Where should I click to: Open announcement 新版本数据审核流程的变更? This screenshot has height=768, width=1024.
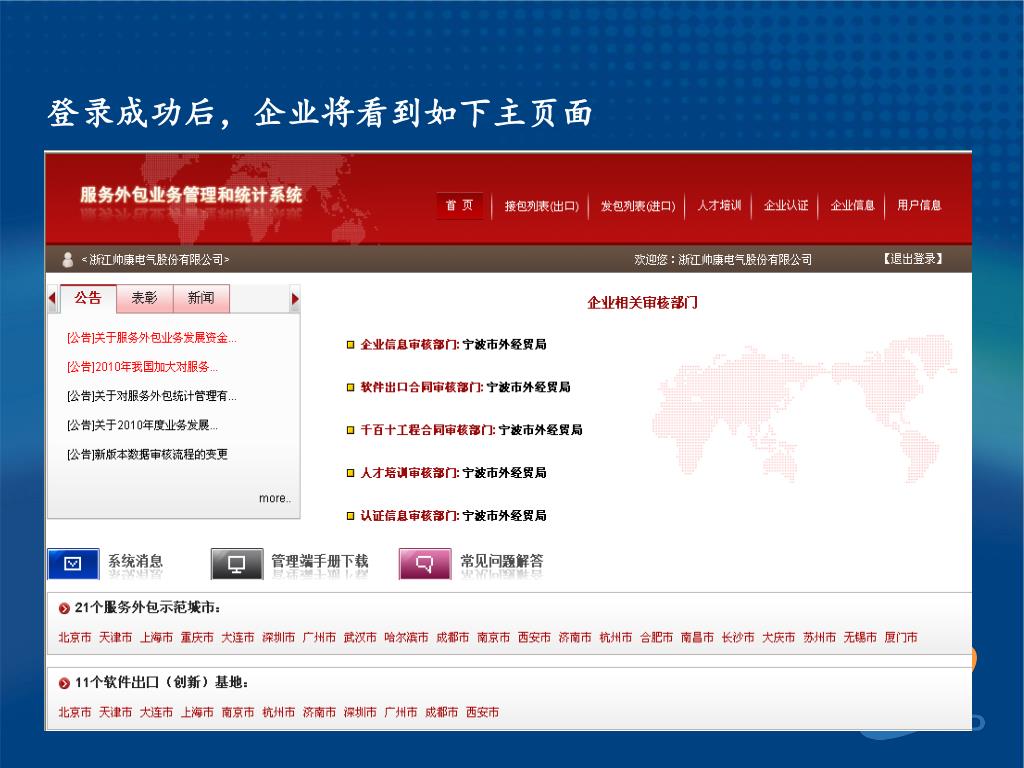(x=147, y=455)
